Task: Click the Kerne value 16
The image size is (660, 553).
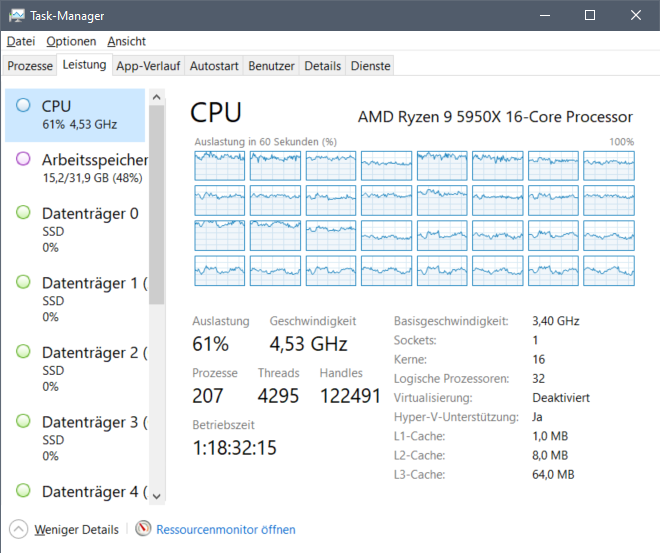Action: coord(538,359)
